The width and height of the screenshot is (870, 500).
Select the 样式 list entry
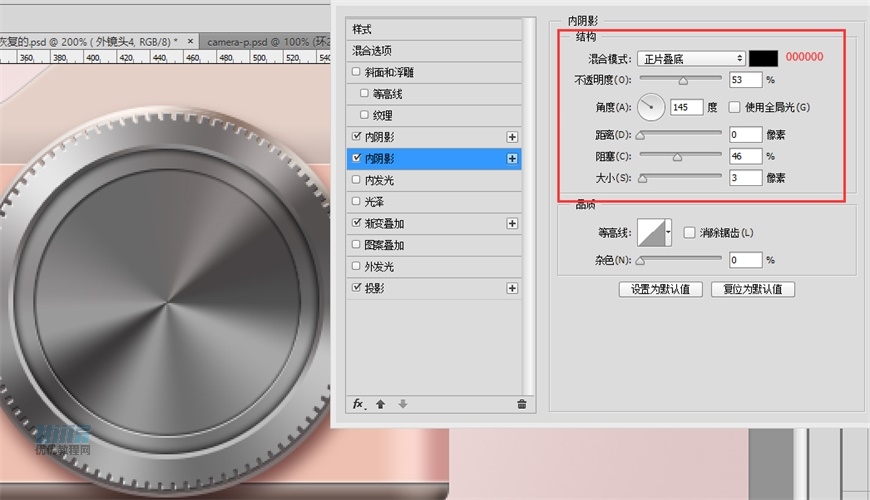[x=434, y=29]
